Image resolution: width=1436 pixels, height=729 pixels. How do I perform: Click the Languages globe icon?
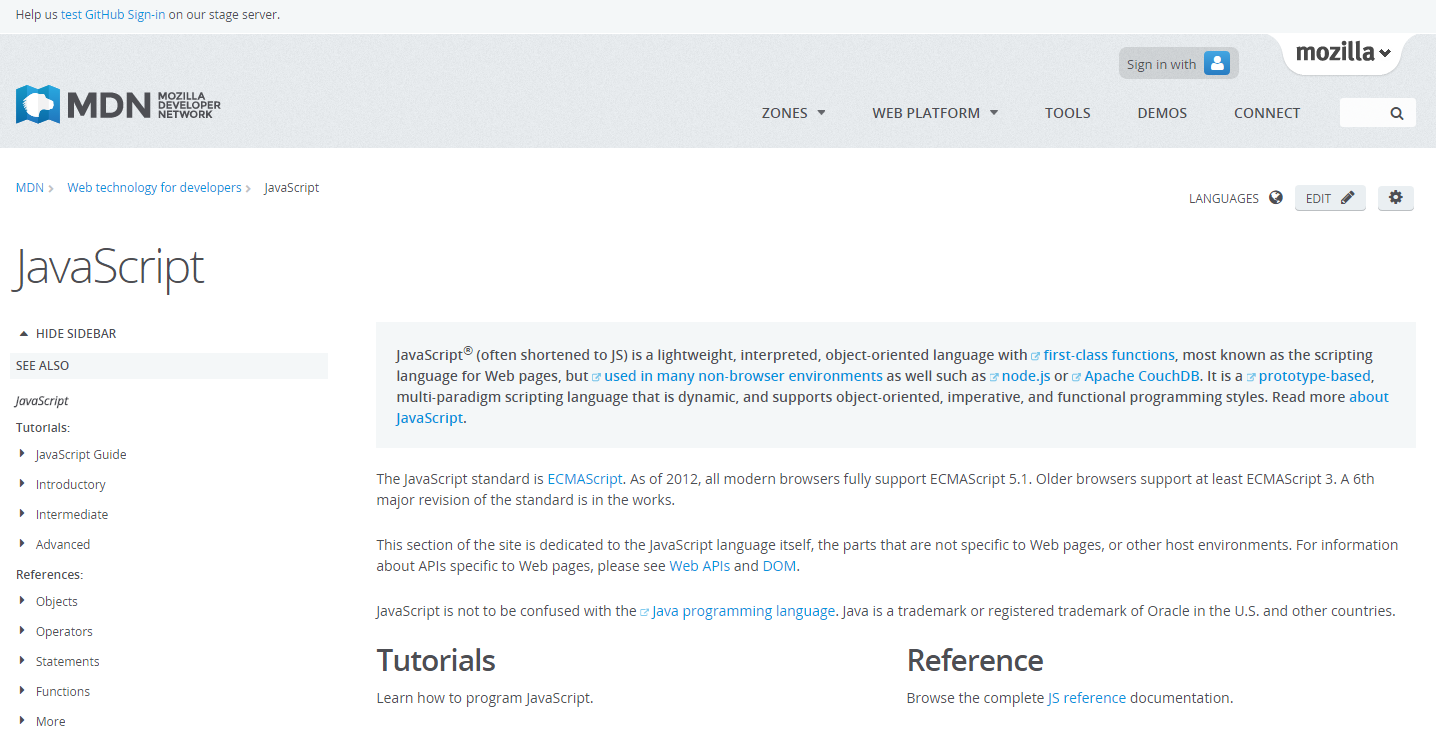(x=1275, y=198)
